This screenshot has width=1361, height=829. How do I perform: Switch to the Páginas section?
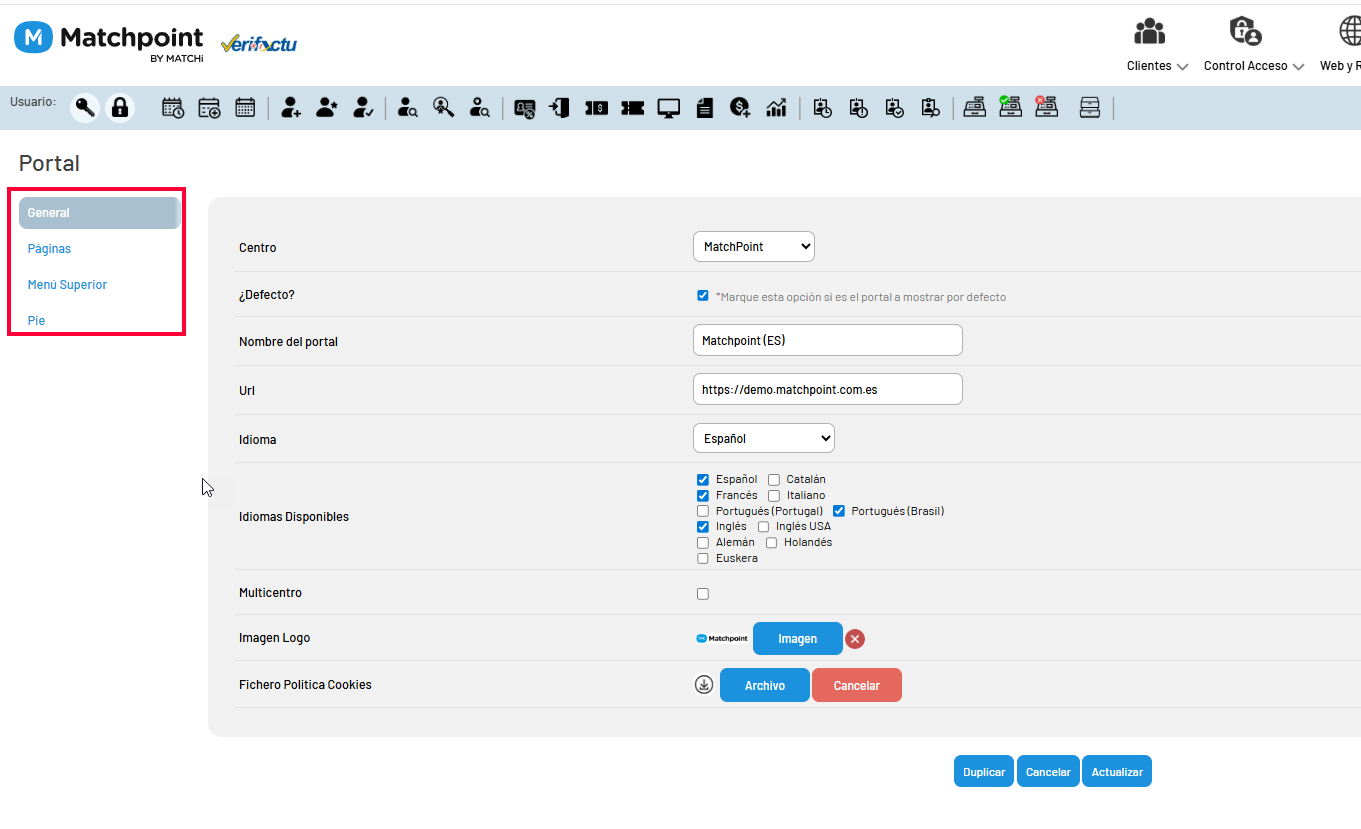pyautogui.click(x=49, y=249)
